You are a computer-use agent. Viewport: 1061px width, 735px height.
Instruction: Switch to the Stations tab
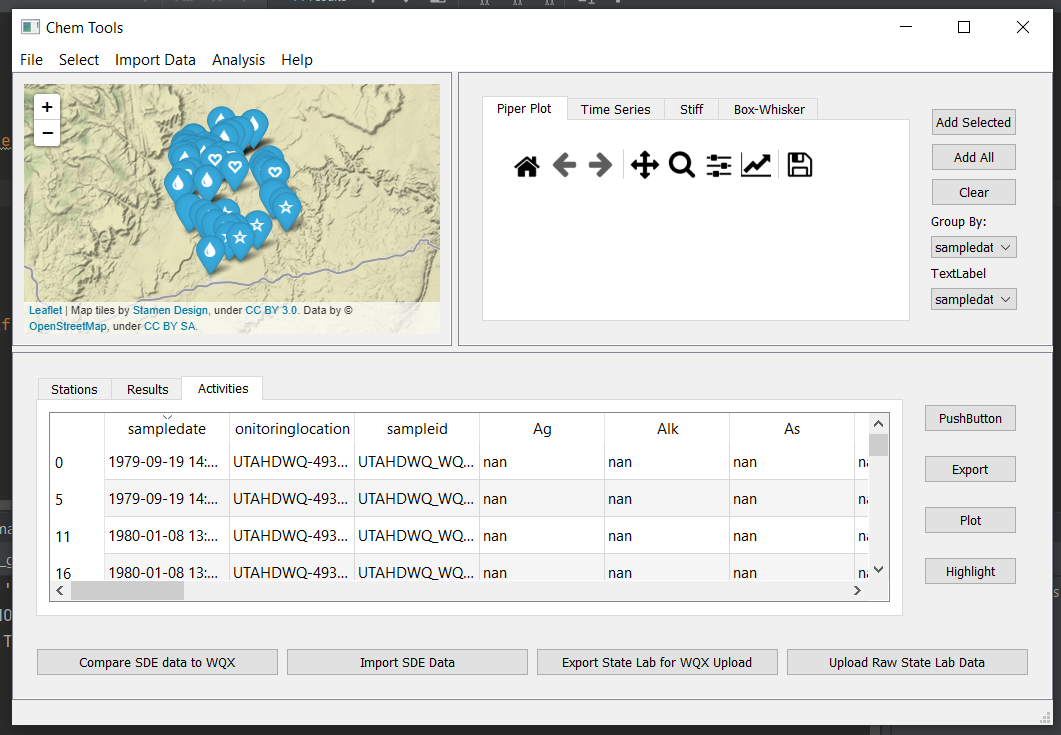click(73, 389)
